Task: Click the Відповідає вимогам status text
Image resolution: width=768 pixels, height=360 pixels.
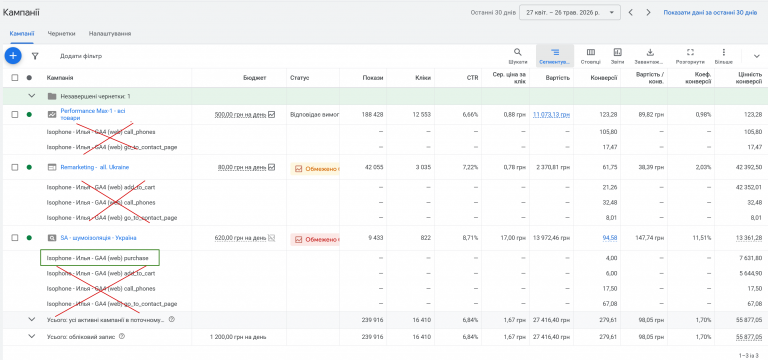Action: pos(314,115)
